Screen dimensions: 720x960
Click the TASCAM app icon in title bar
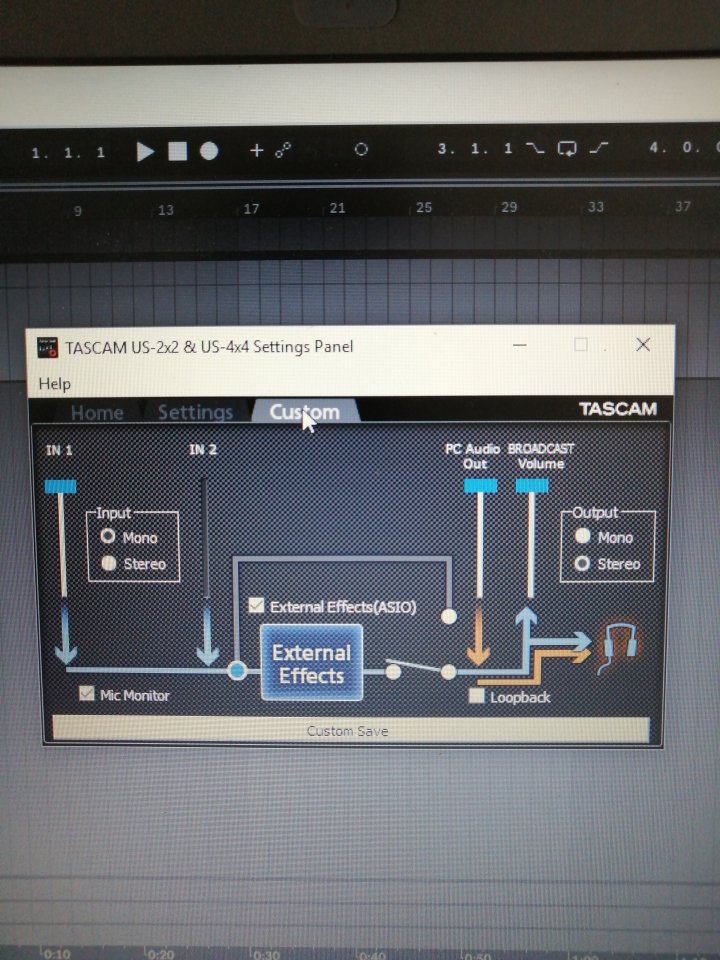tap(47, 347)
